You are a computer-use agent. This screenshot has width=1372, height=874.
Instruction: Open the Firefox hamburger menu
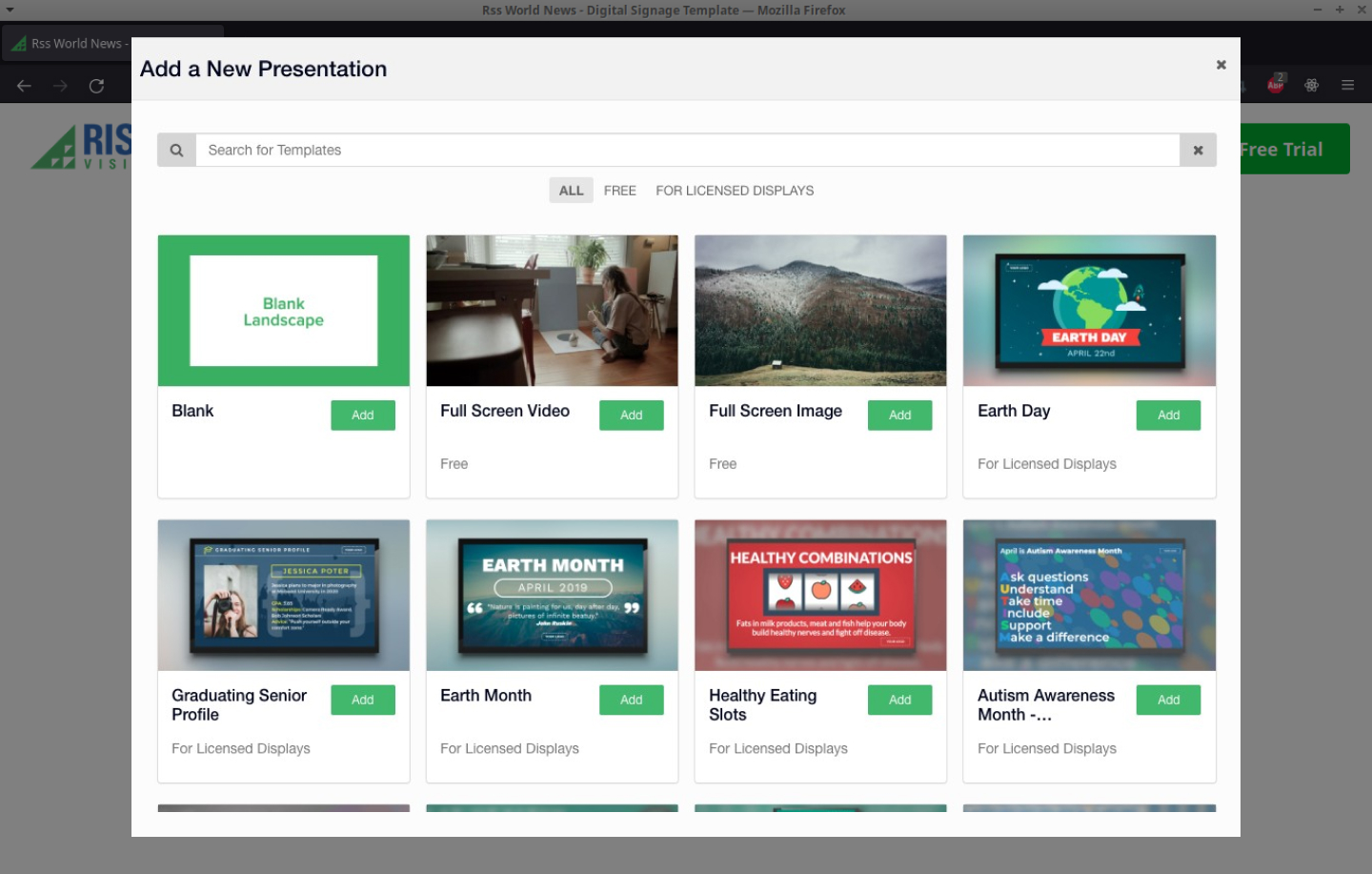click(x=1347, y=85)
